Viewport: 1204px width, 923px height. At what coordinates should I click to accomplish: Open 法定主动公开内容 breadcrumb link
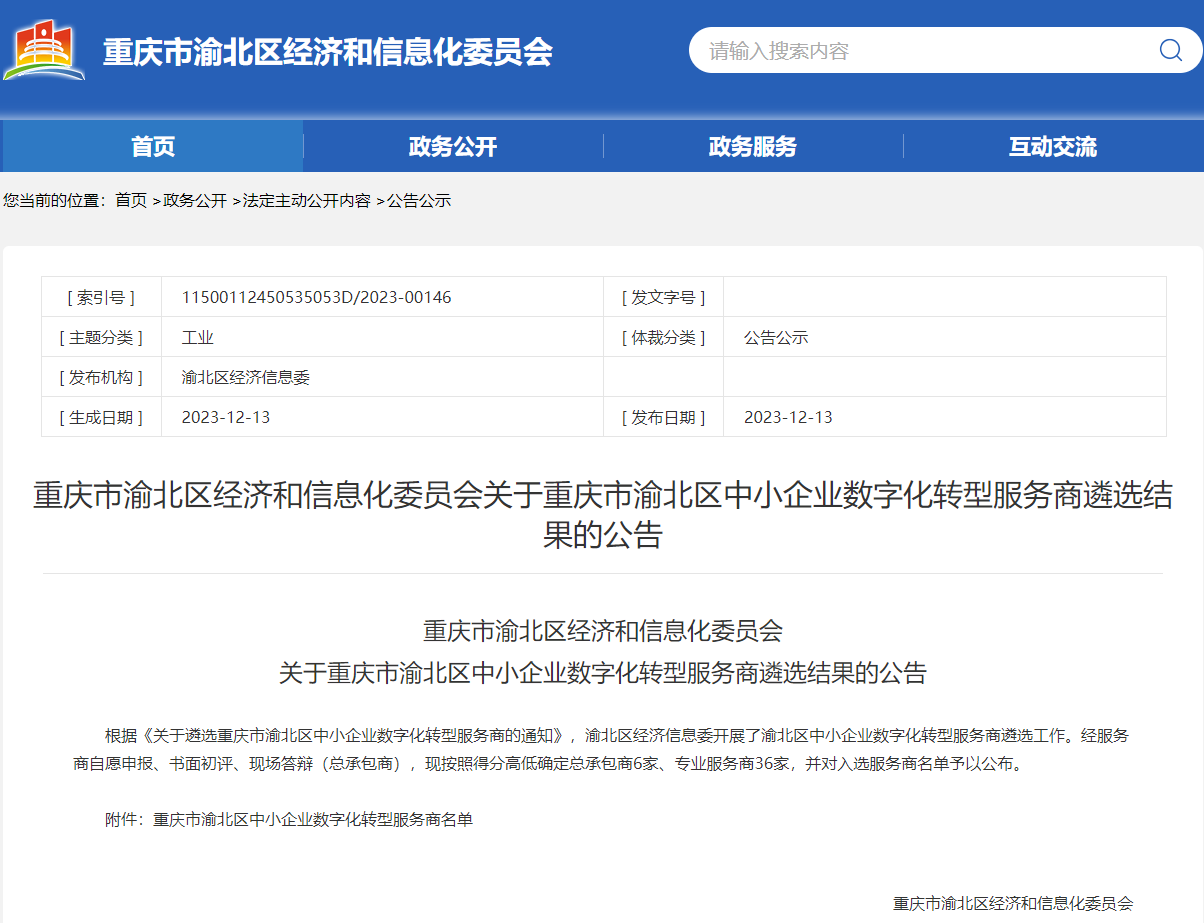coord(307,200)
